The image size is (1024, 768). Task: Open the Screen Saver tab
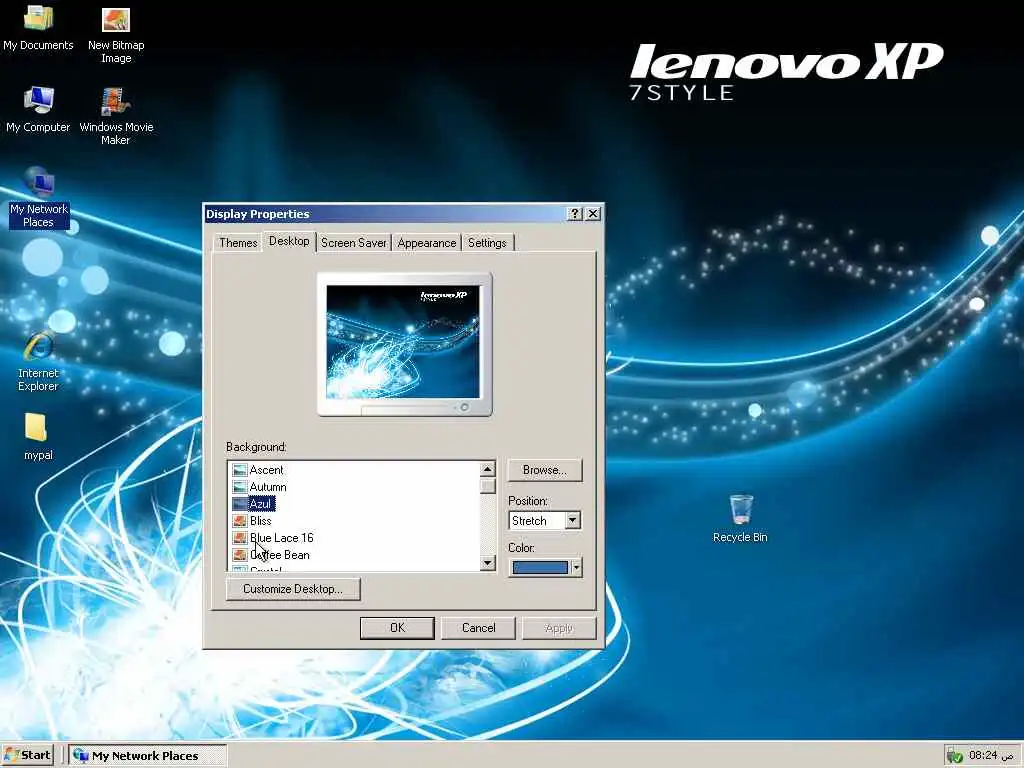tap(353, 243)
